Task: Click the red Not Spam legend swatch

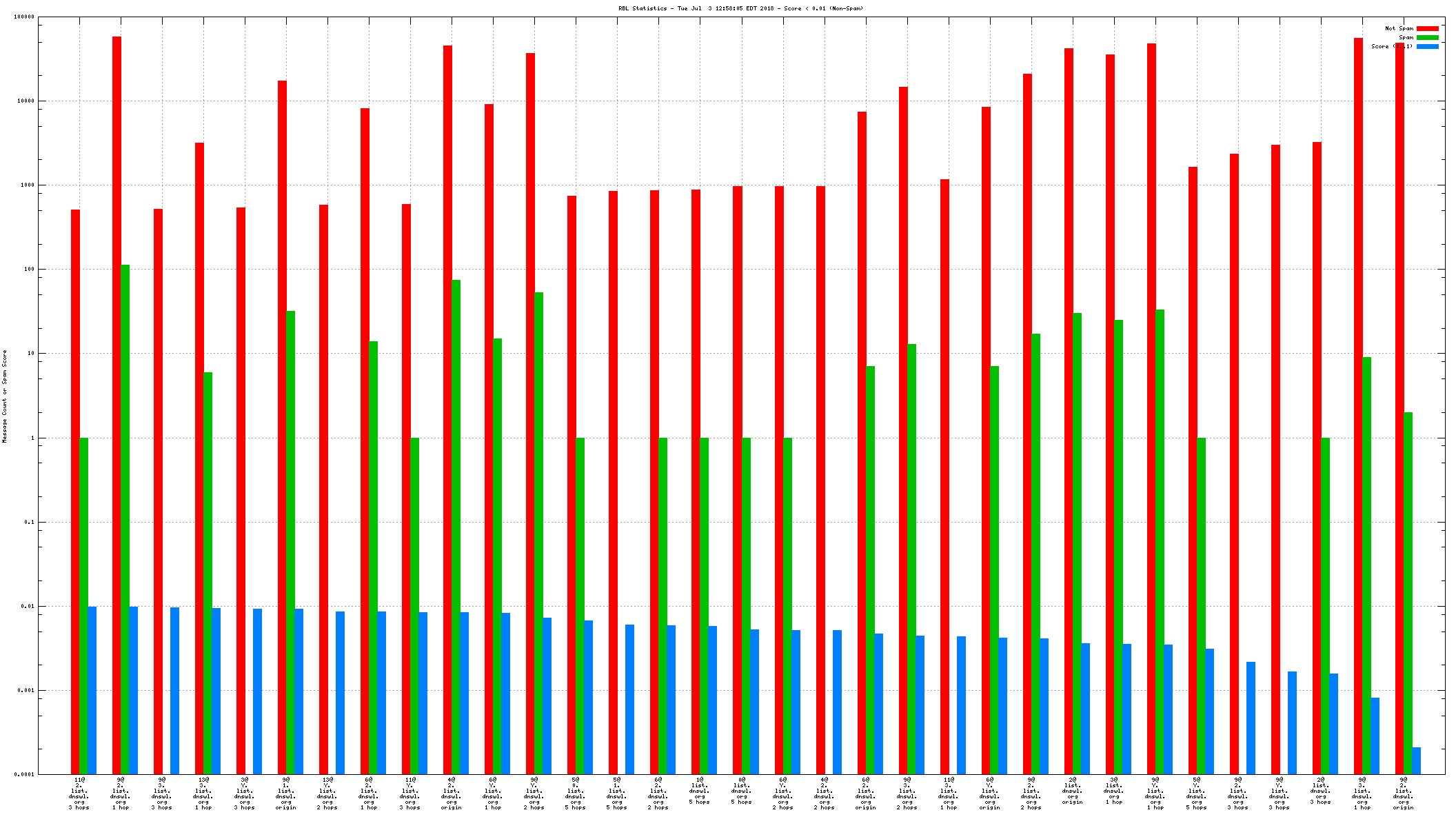Action: pos(1428,28)
